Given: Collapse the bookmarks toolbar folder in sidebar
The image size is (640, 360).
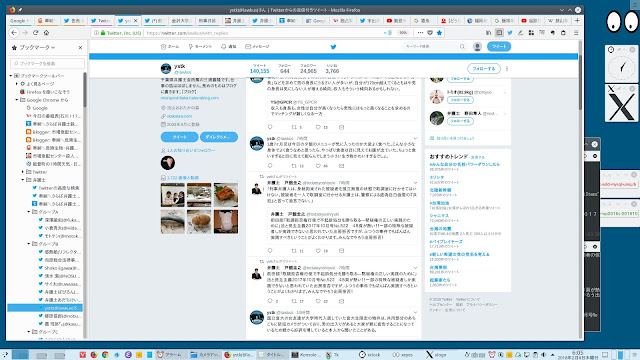Looking at the screenshot, I should click(x=11, y=76).
